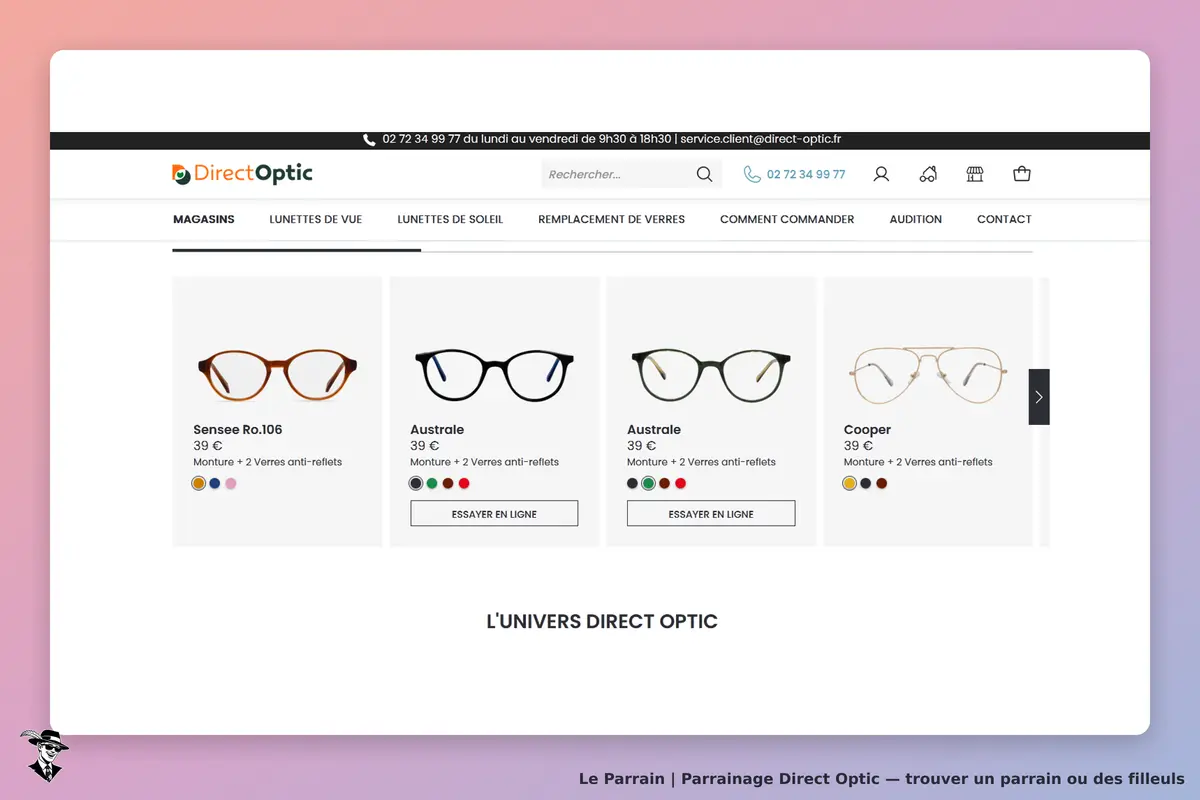Click the 39 € price on Sensee Ro.106
Screen dimensions: 1200x800
(208, 446)
